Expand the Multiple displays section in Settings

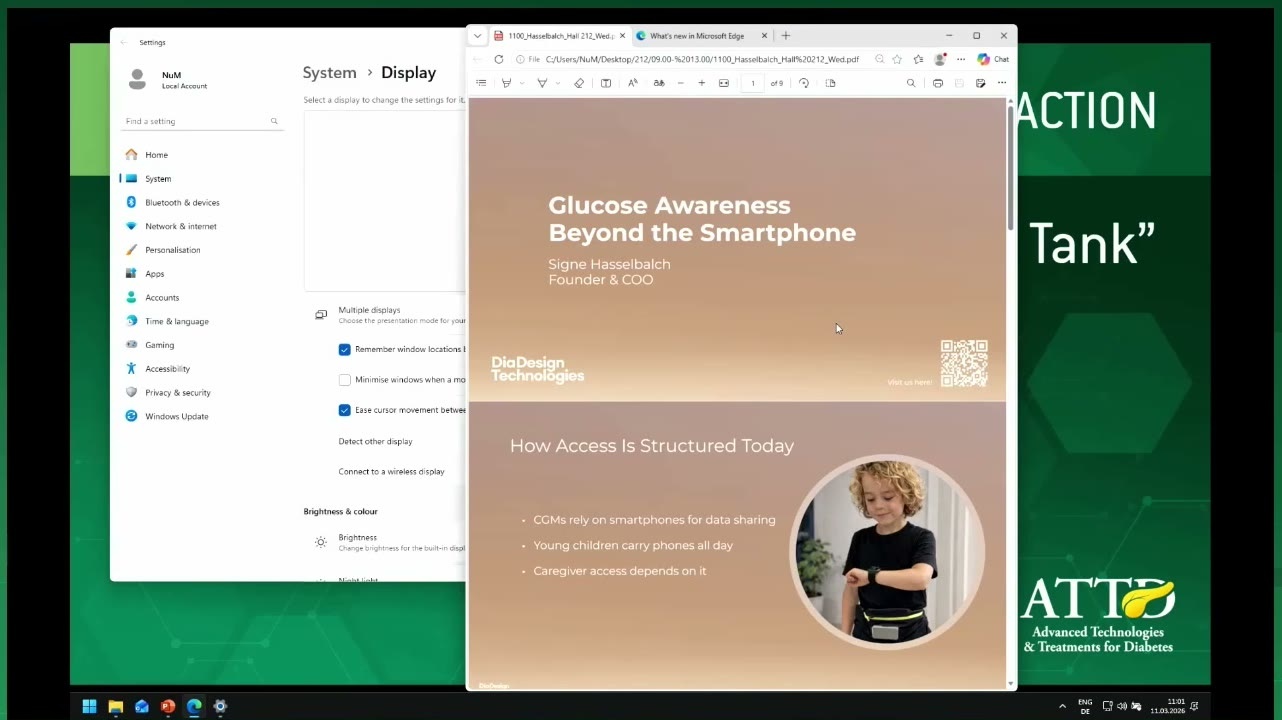(385, 315)
